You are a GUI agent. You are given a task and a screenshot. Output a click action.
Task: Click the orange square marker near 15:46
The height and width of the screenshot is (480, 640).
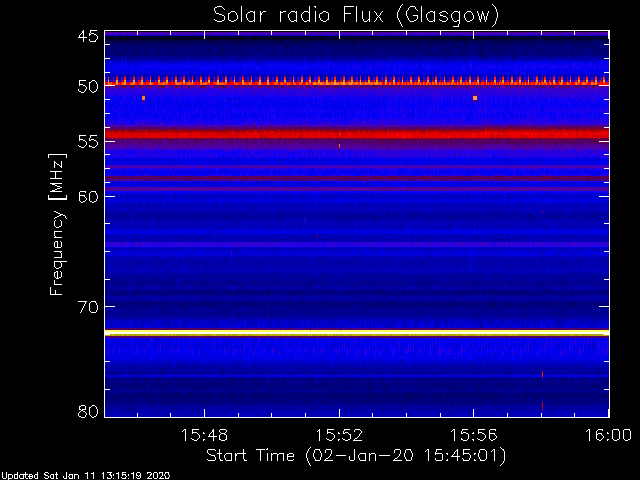coord(143,98)
